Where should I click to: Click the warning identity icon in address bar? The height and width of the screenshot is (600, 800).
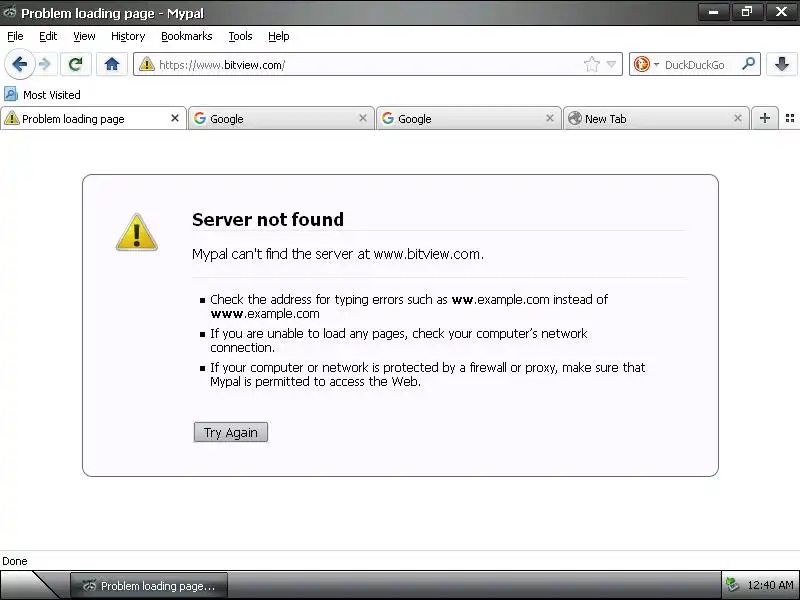click(146, 64)
